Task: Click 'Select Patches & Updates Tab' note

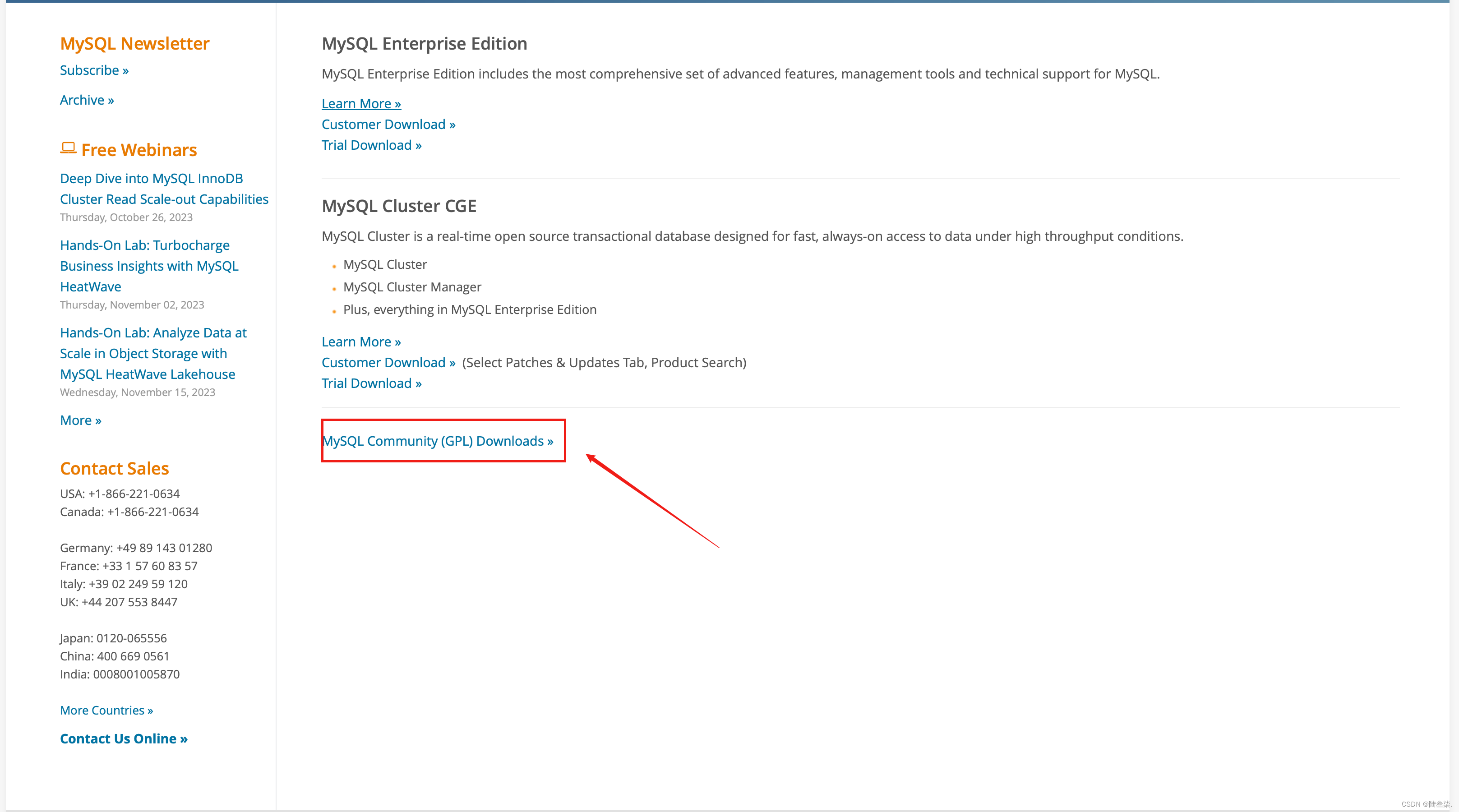Action: pos(604,362)
